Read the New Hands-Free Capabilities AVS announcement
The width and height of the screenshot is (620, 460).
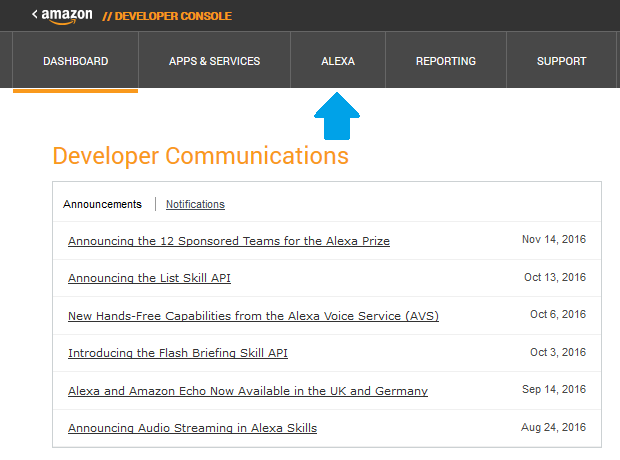click(x=253, y=316)
